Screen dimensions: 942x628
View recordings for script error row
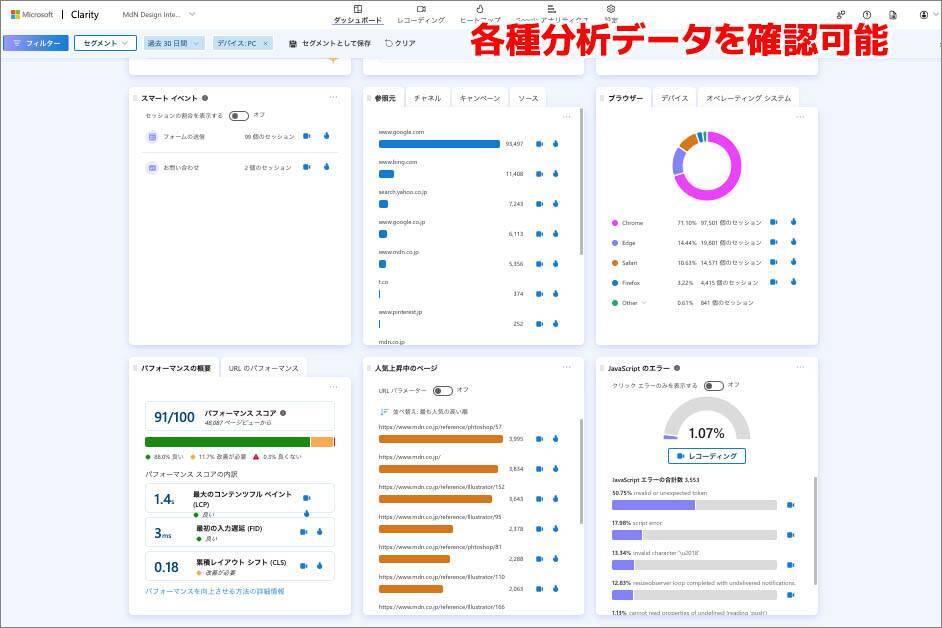click(x=791, y=535)
